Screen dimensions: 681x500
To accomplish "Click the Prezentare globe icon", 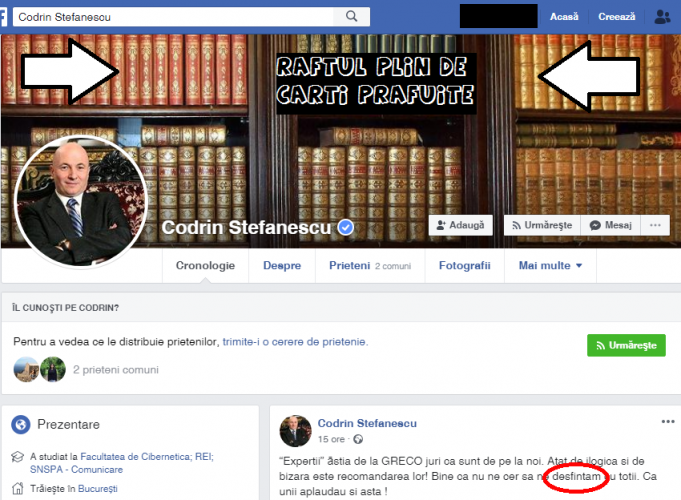I will (x=21, y=424).
